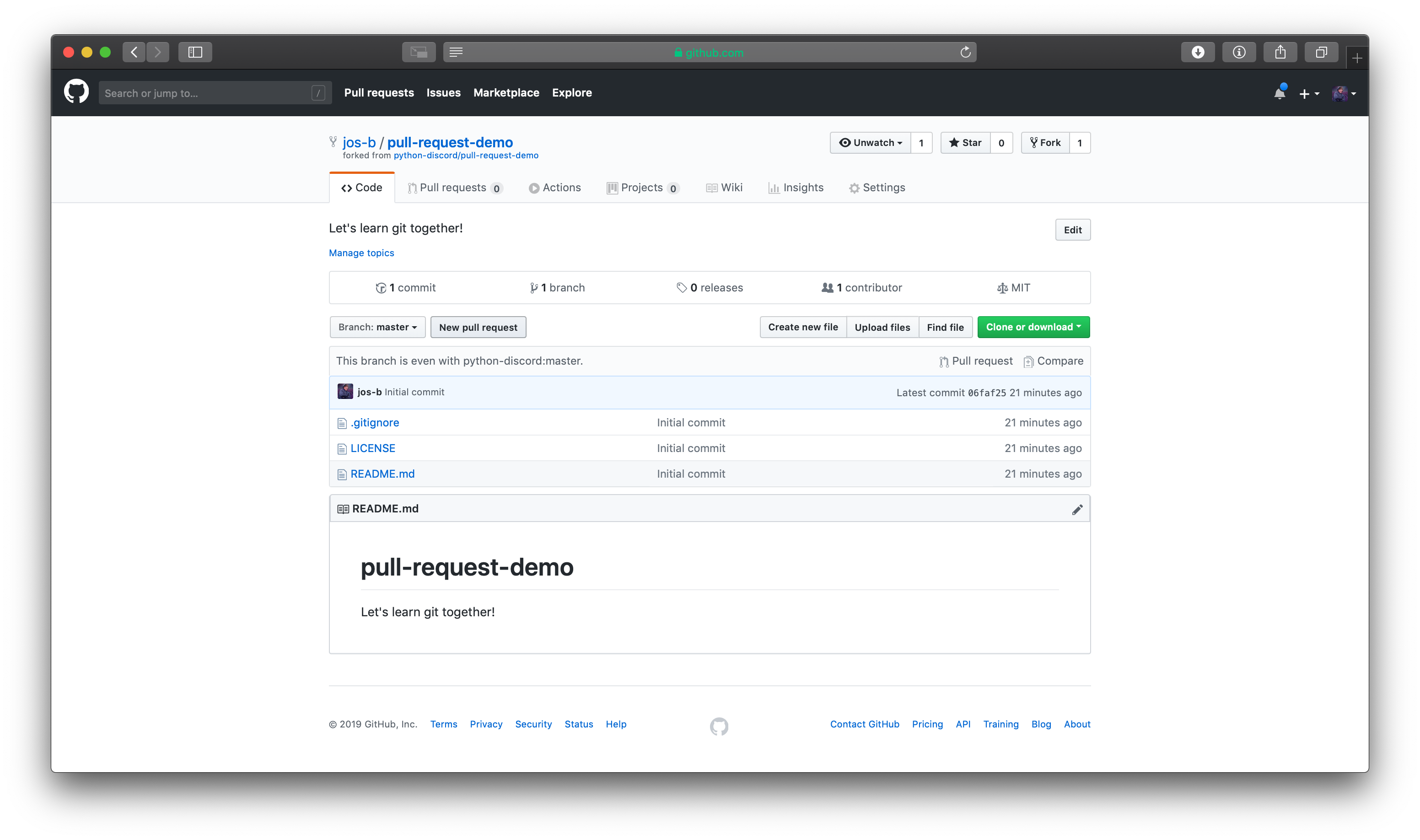The image size is (1420, 840).
Task: Click New pull request button
Action: pos(478,327)
